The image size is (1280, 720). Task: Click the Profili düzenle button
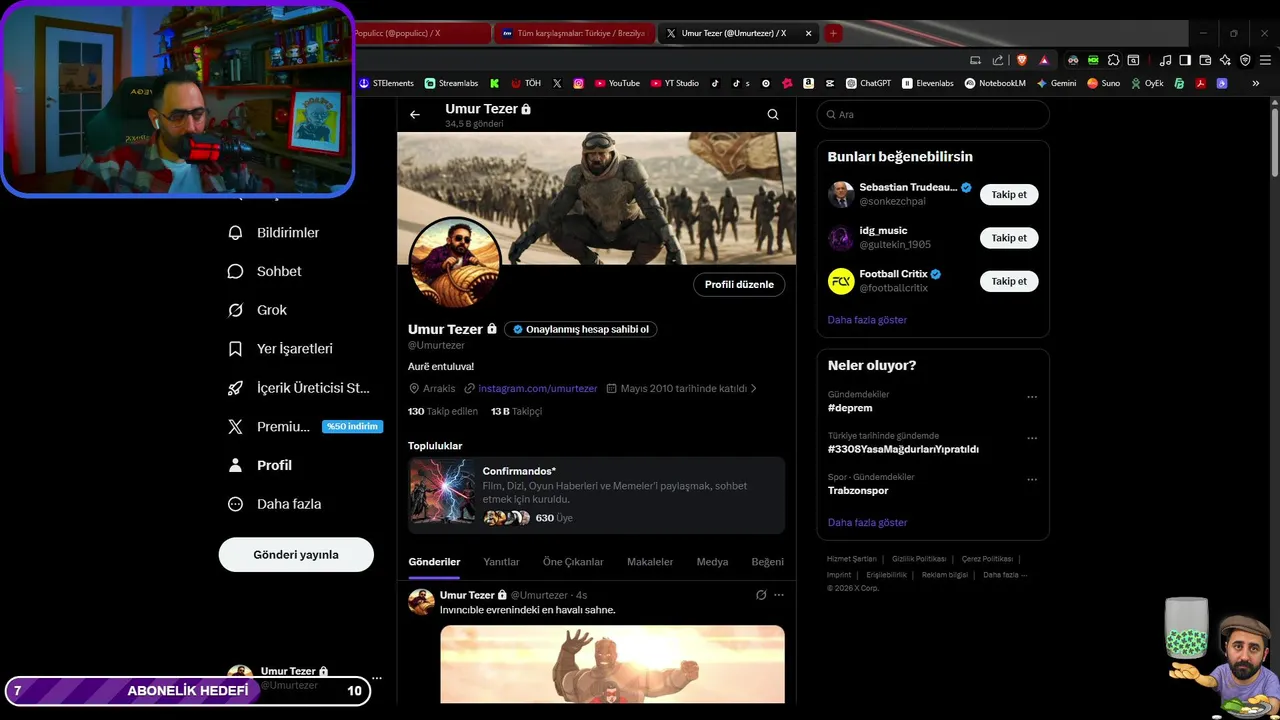click(739, 285)
